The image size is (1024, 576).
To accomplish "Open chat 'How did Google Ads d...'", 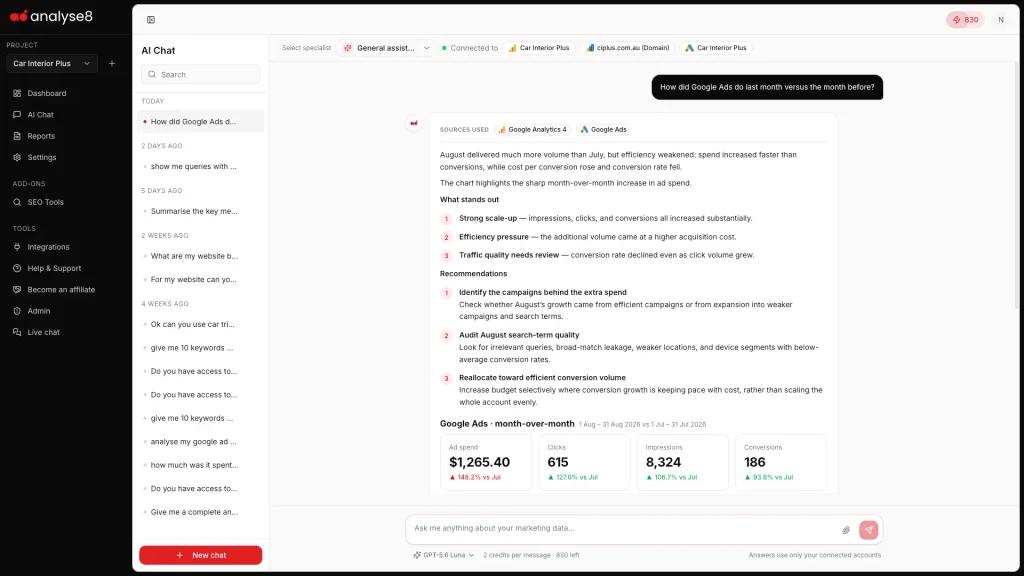I will (x=200, y=121).
